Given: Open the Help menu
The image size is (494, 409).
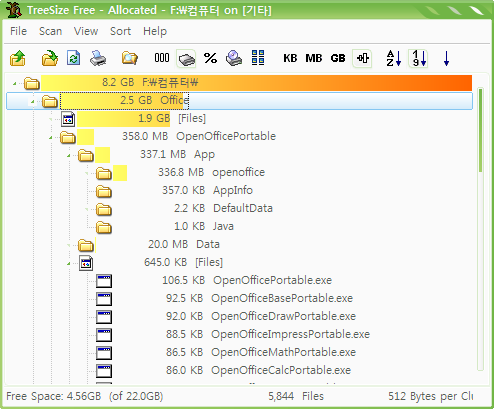Looking at the screenshot, I should tap(155, 31).
